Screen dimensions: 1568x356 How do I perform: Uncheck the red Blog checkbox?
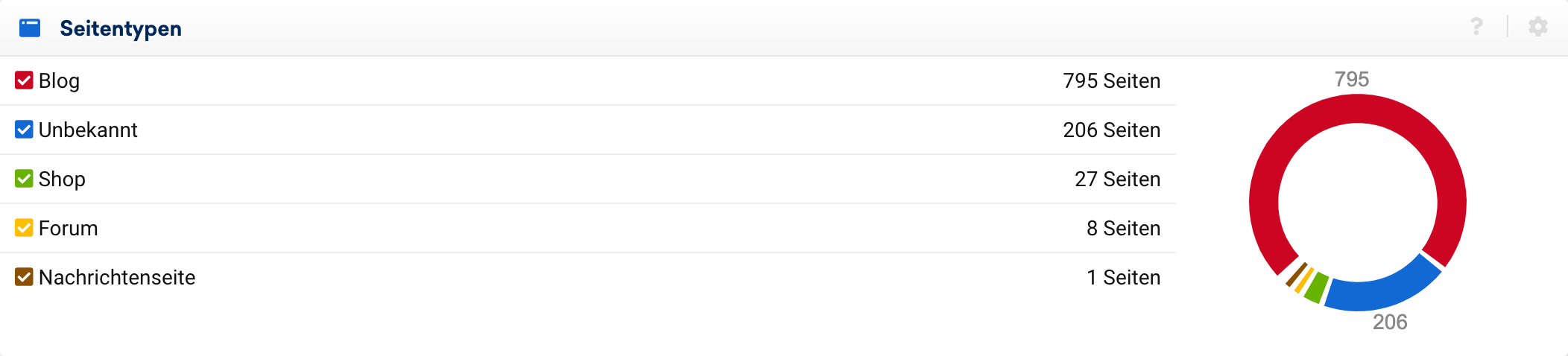click(x=24, y=80)
